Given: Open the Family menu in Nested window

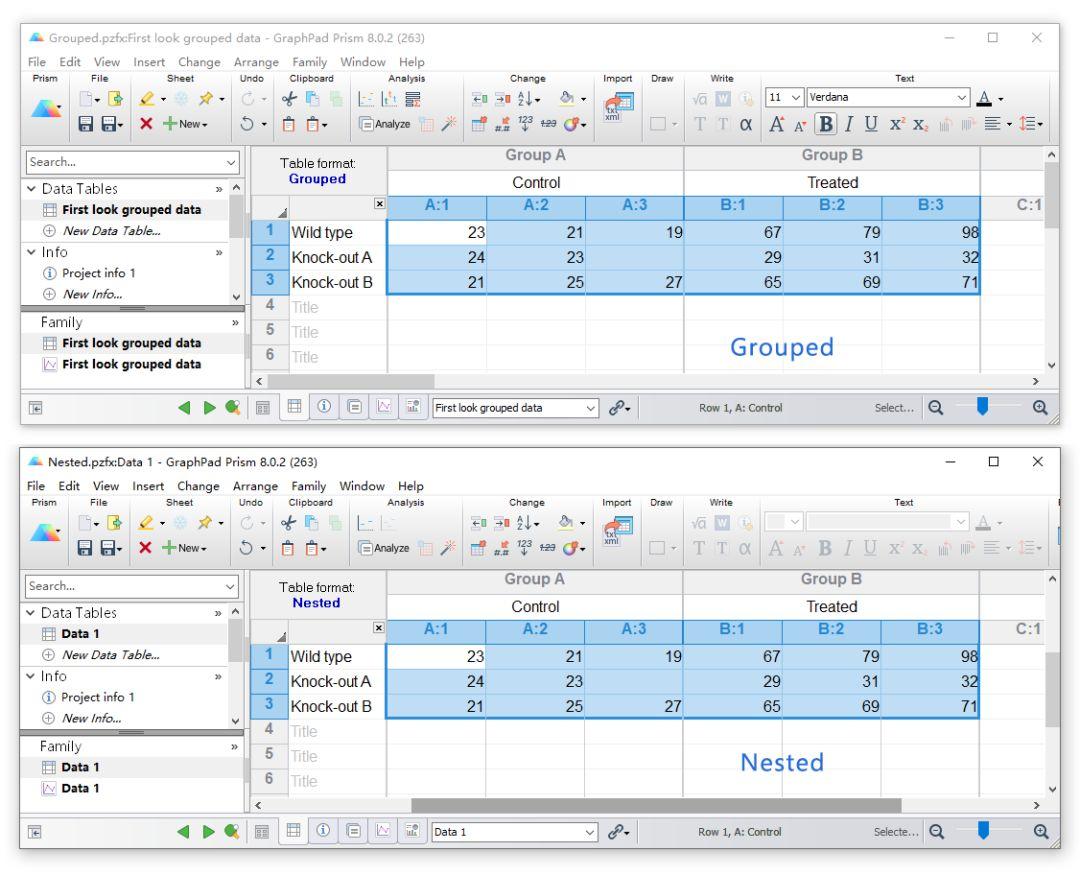Looking at the screenshot, I should point(309,486).
